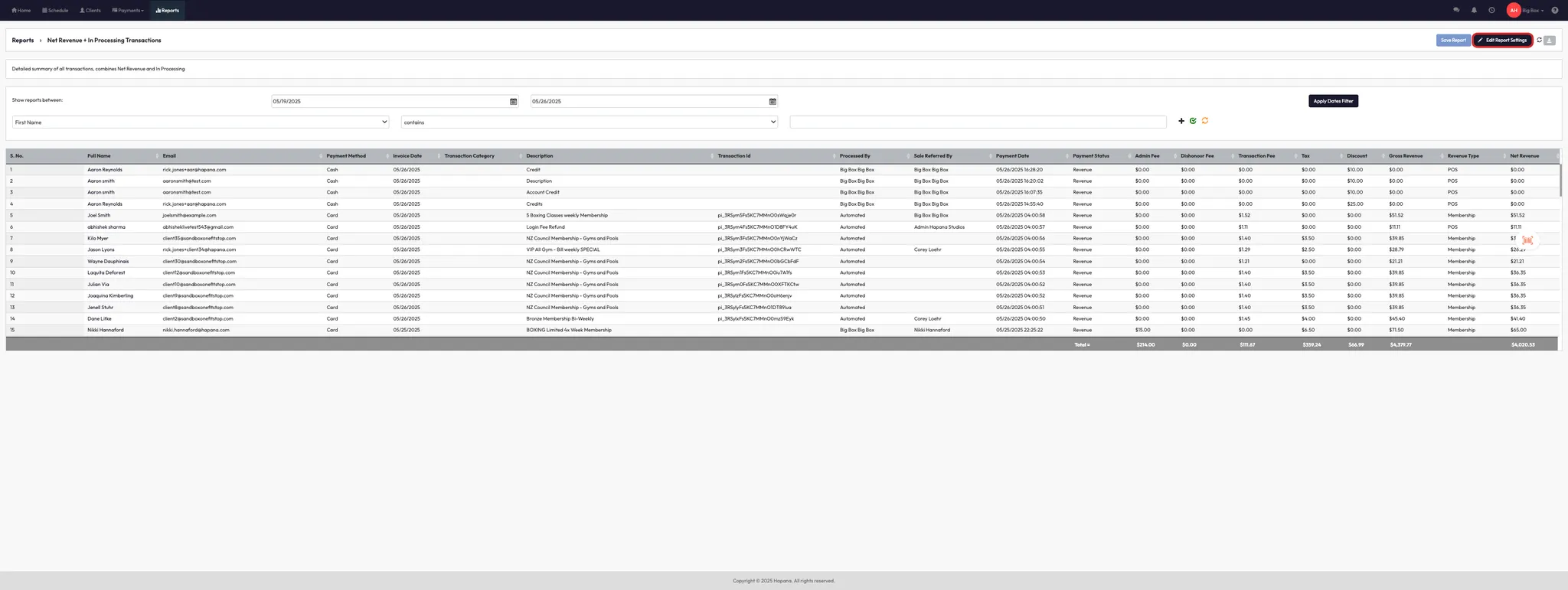Click the clock history icon
Viewport: 1568px width, 590px height.
coord(1491,10)
